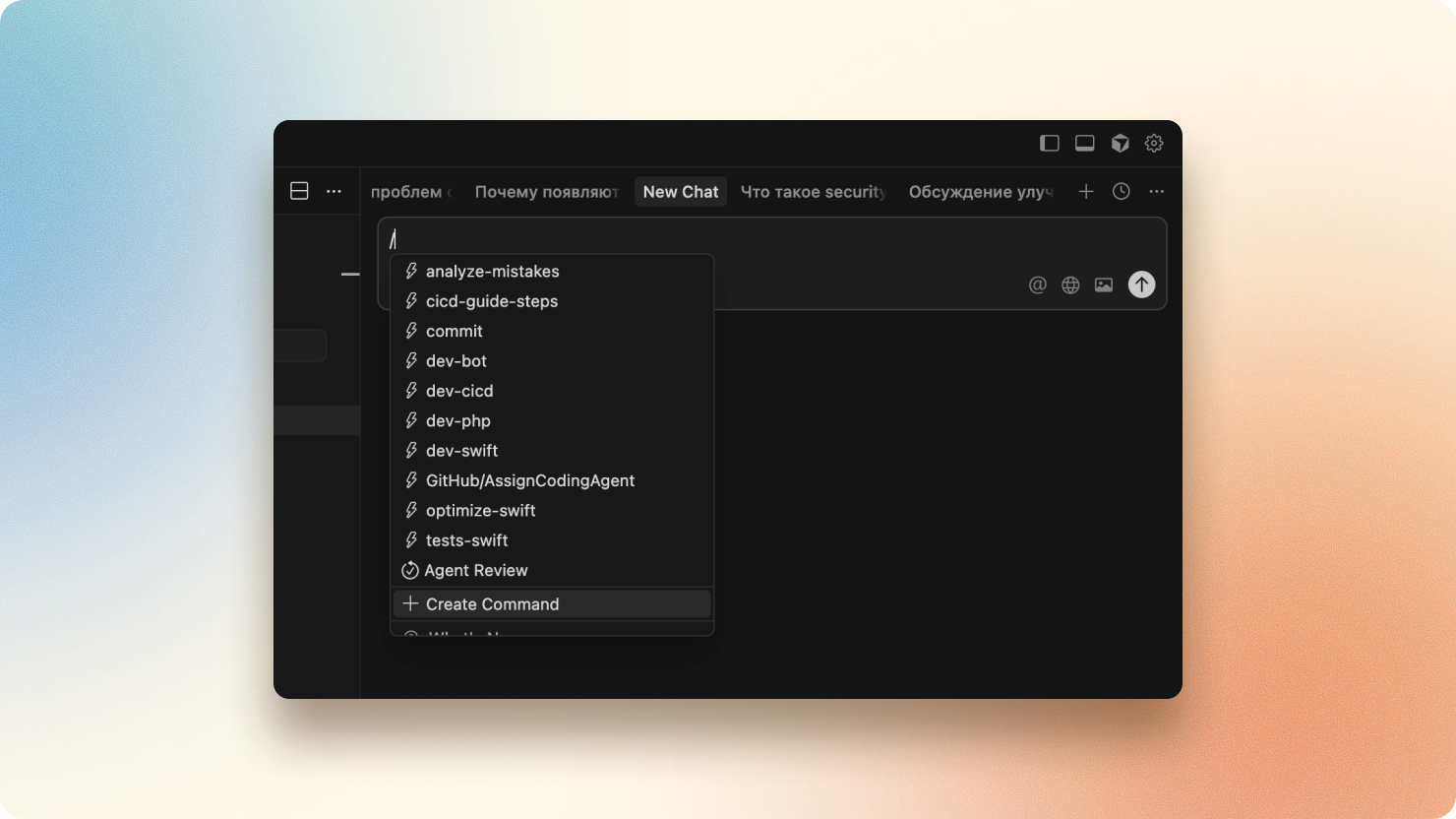Click the bottom panel layout icon

(1083, 143)
